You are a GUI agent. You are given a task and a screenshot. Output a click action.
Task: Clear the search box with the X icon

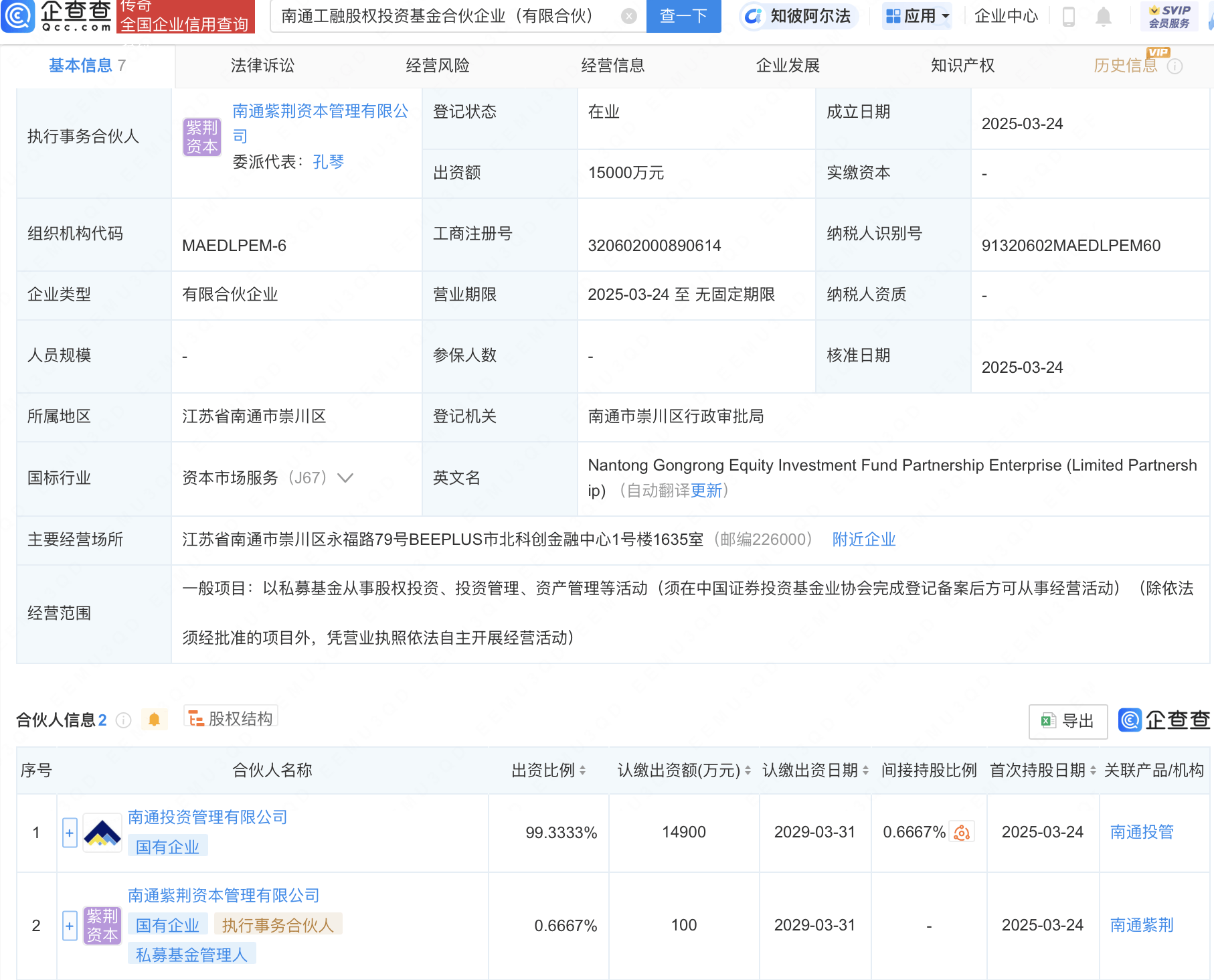[x=629, y=16]
